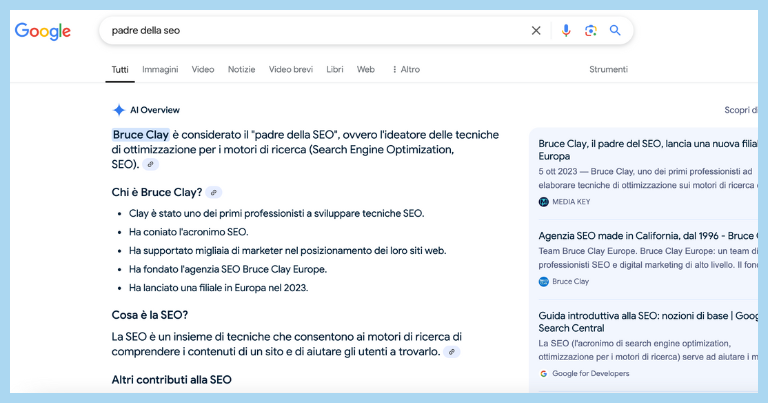Switch to the Web tab
768x403 pixels.
point(366,70)
